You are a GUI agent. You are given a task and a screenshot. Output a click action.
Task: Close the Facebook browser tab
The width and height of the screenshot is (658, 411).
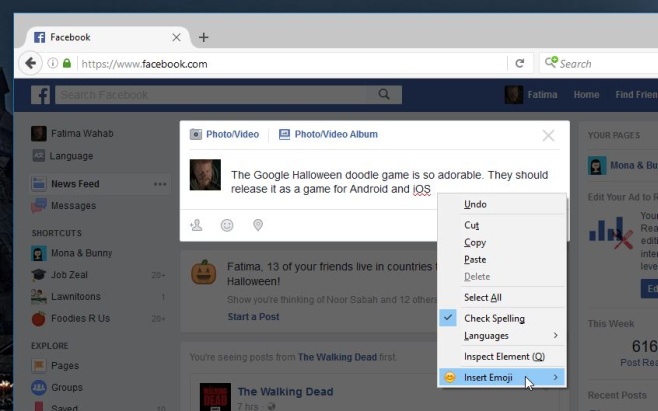176,37
